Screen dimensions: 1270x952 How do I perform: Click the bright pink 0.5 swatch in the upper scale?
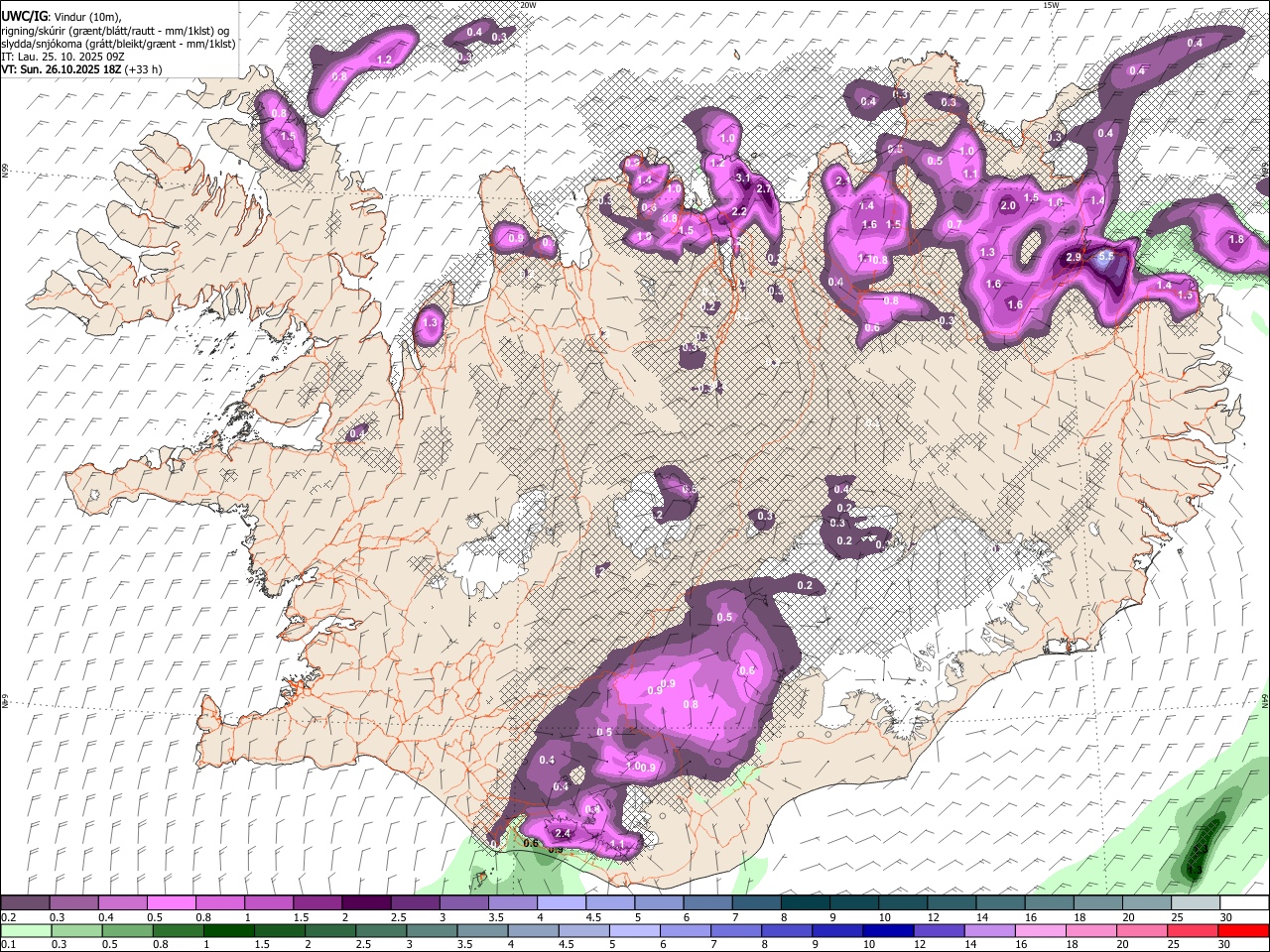[172, 903]
